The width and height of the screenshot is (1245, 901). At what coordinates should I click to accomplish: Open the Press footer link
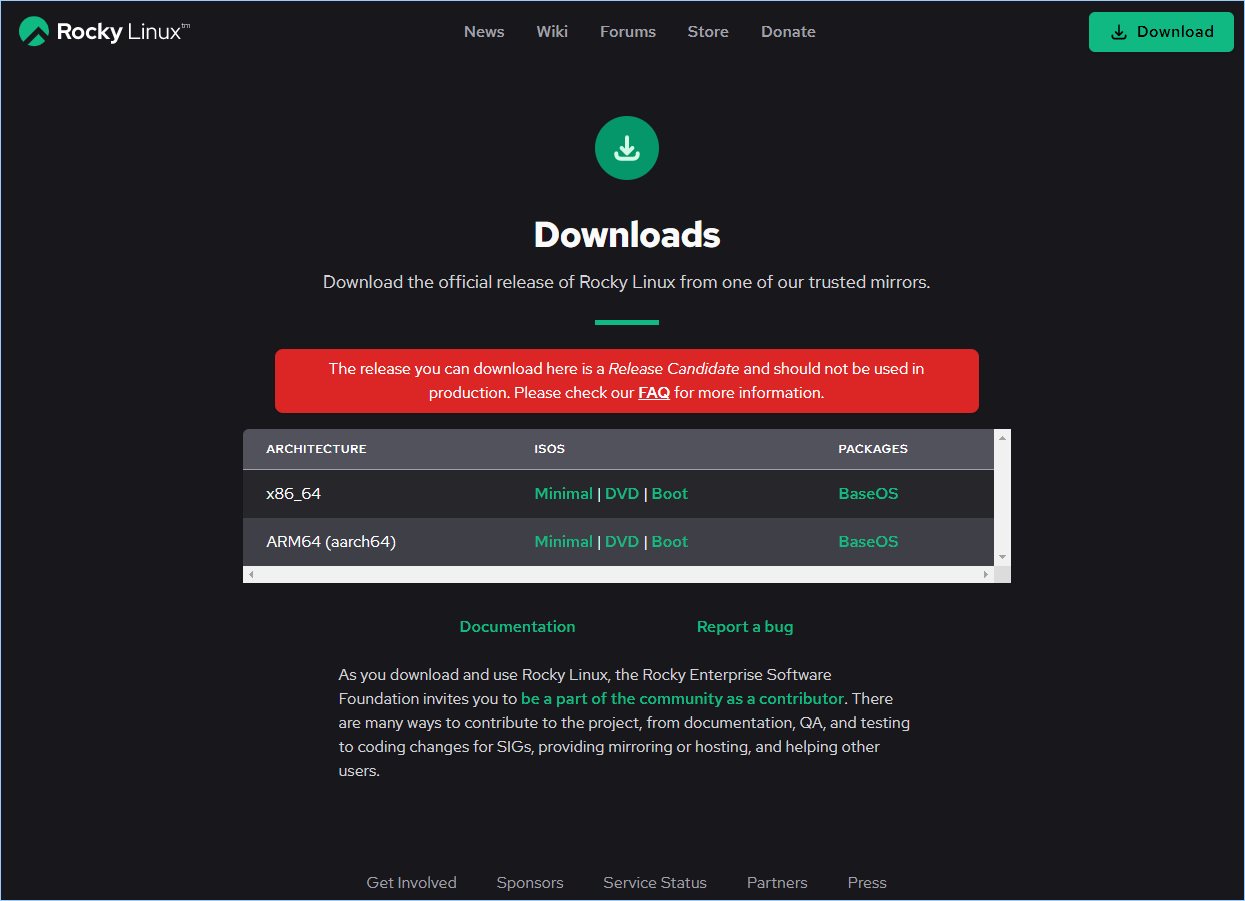click(867, 883)
